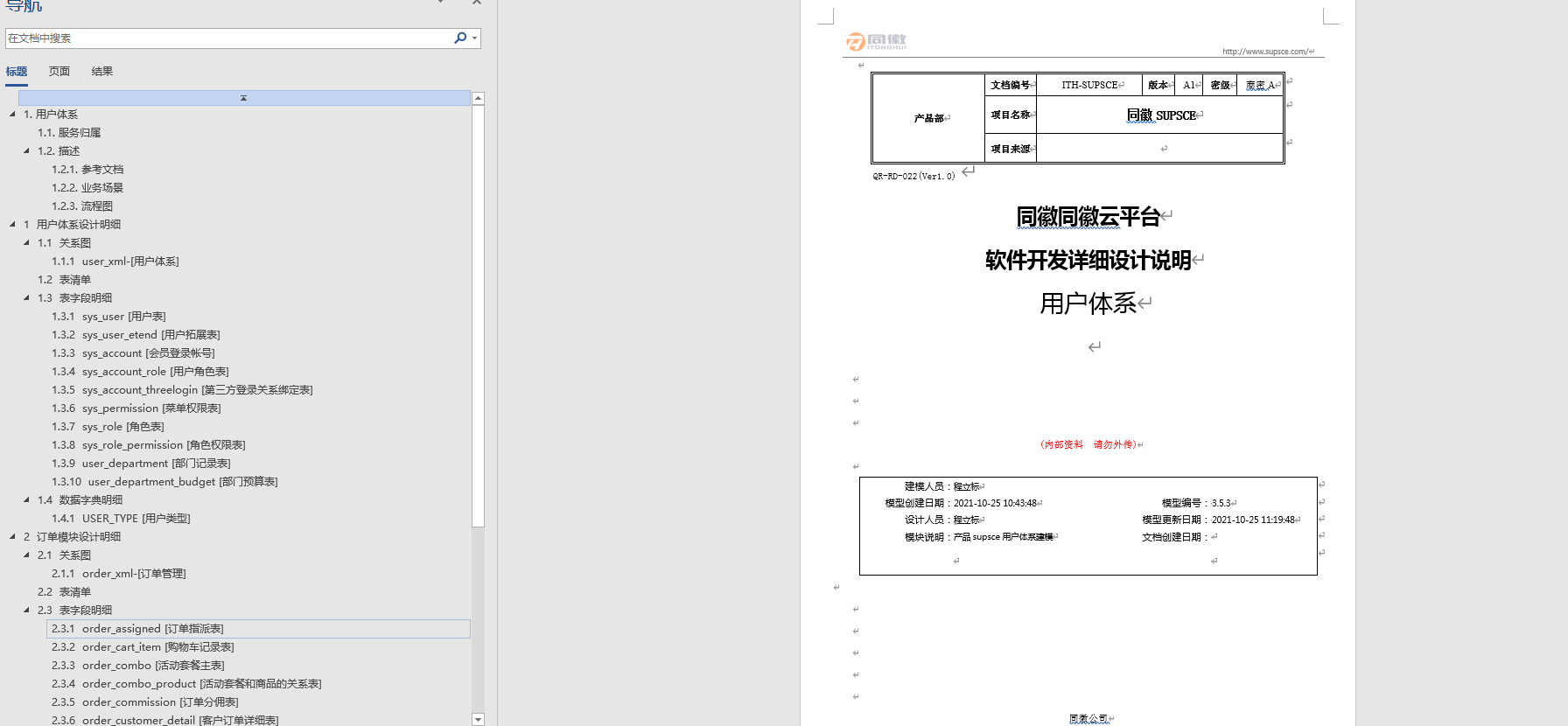Select heading '1.4.1 USER_TYPE [用户类型]'

(x=121, y=519)
